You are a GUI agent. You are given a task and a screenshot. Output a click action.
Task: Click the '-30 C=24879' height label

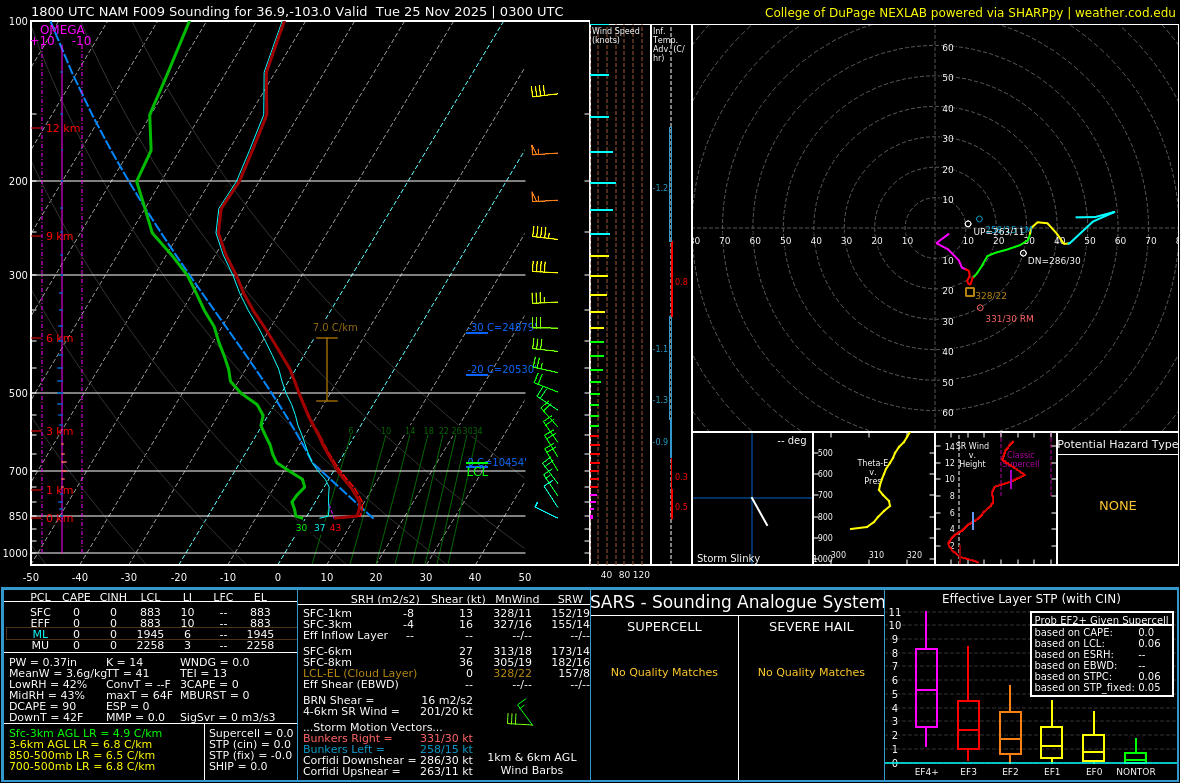pos(500,328)
